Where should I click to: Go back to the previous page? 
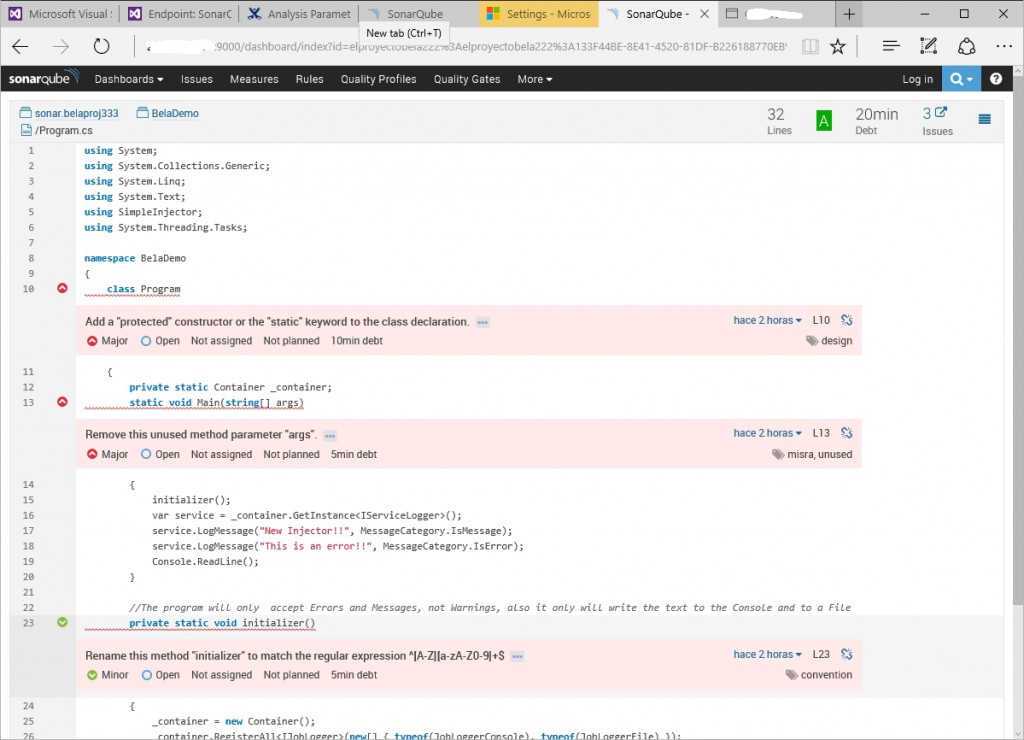21,46
